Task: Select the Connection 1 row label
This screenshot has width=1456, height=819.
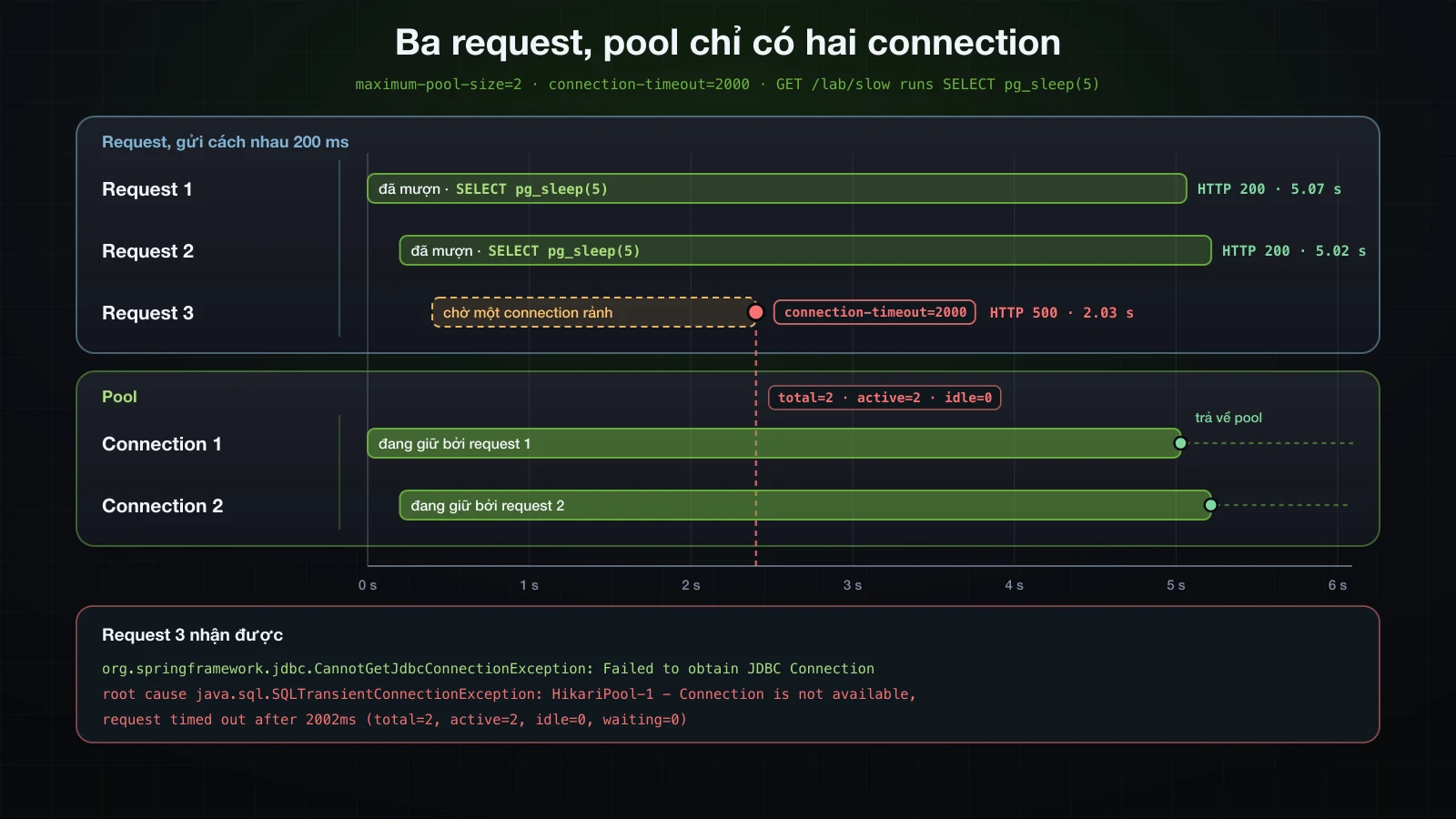Action: (162, 444)
